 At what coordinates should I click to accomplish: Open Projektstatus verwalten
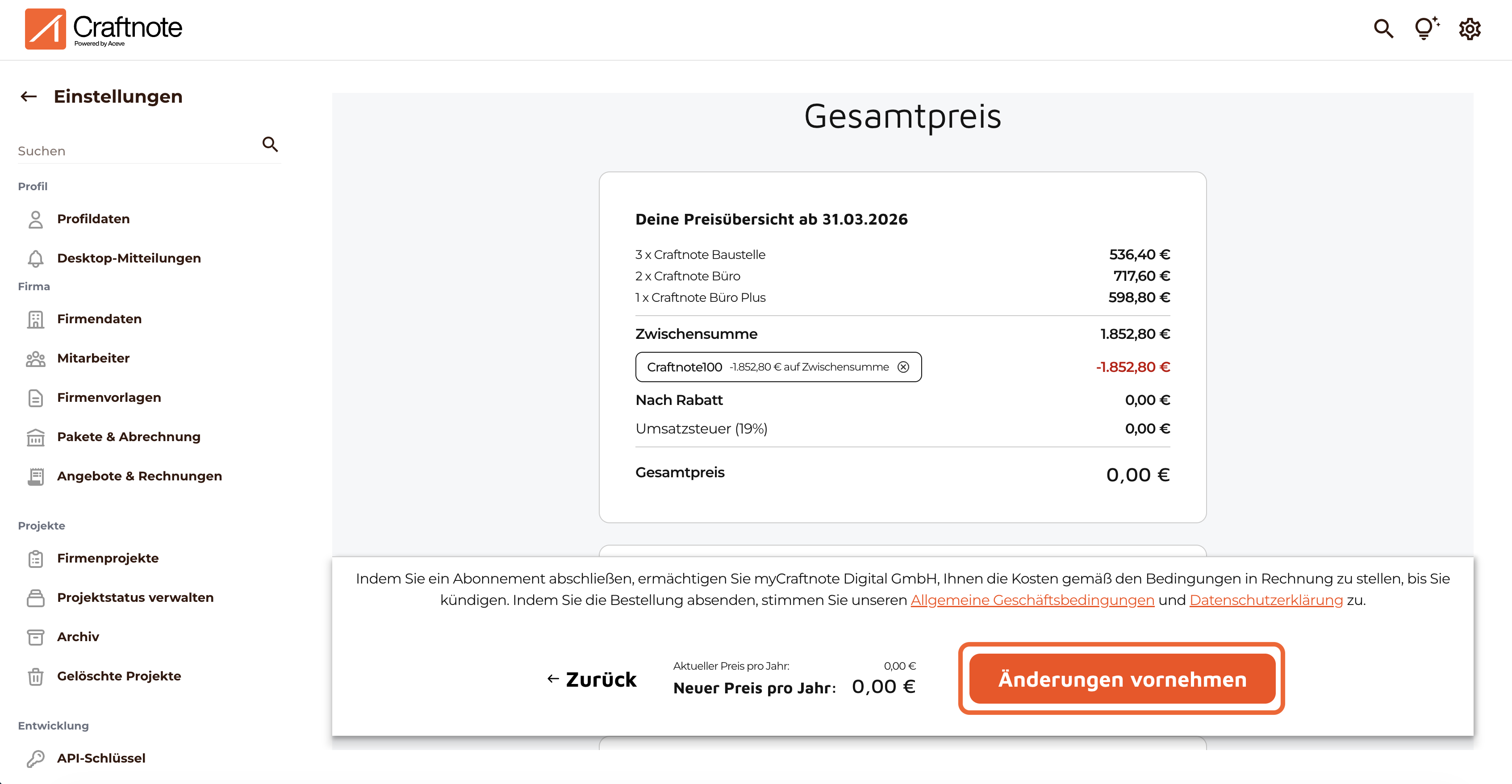(x=135, y=597)
